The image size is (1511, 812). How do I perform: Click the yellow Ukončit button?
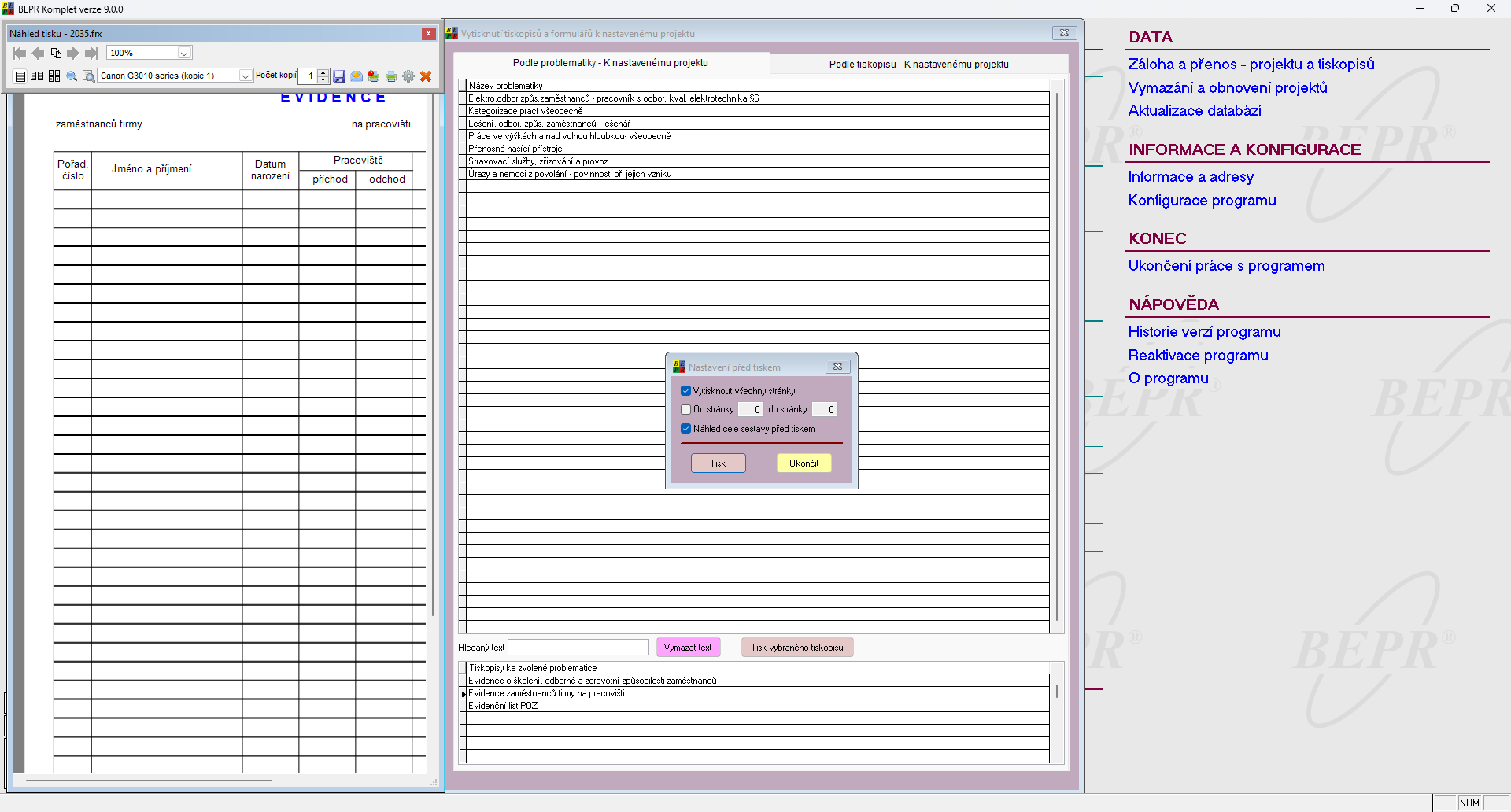pos(804,463)
